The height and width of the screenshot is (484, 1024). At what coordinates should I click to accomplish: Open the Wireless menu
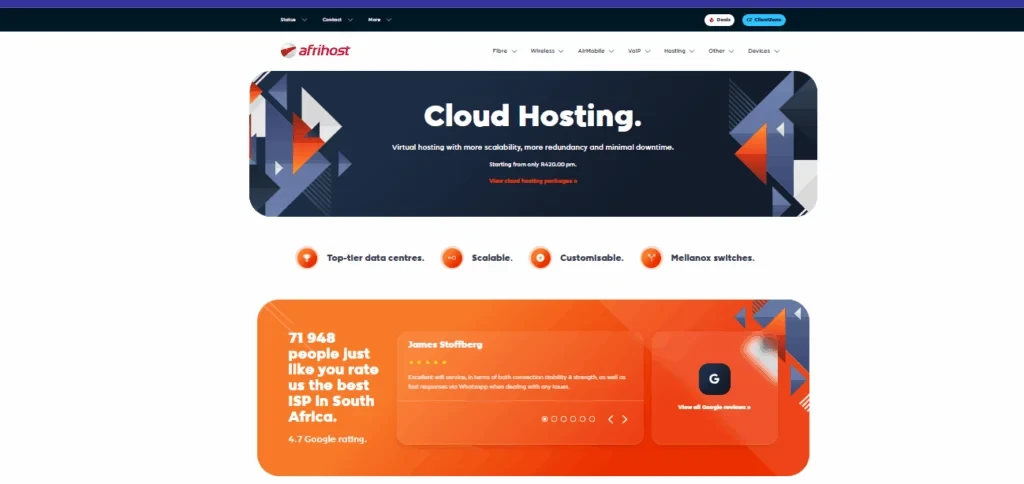coord(547,51)
